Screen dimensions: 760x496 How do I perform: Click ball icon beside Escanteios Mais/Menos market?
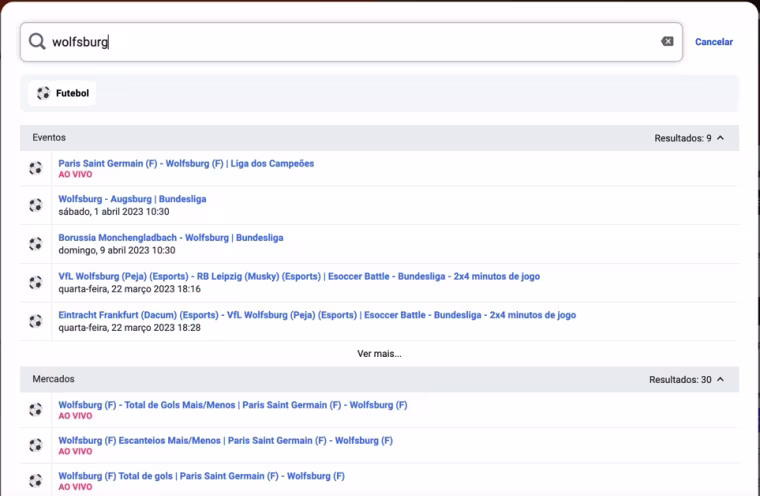click(35, 445)
